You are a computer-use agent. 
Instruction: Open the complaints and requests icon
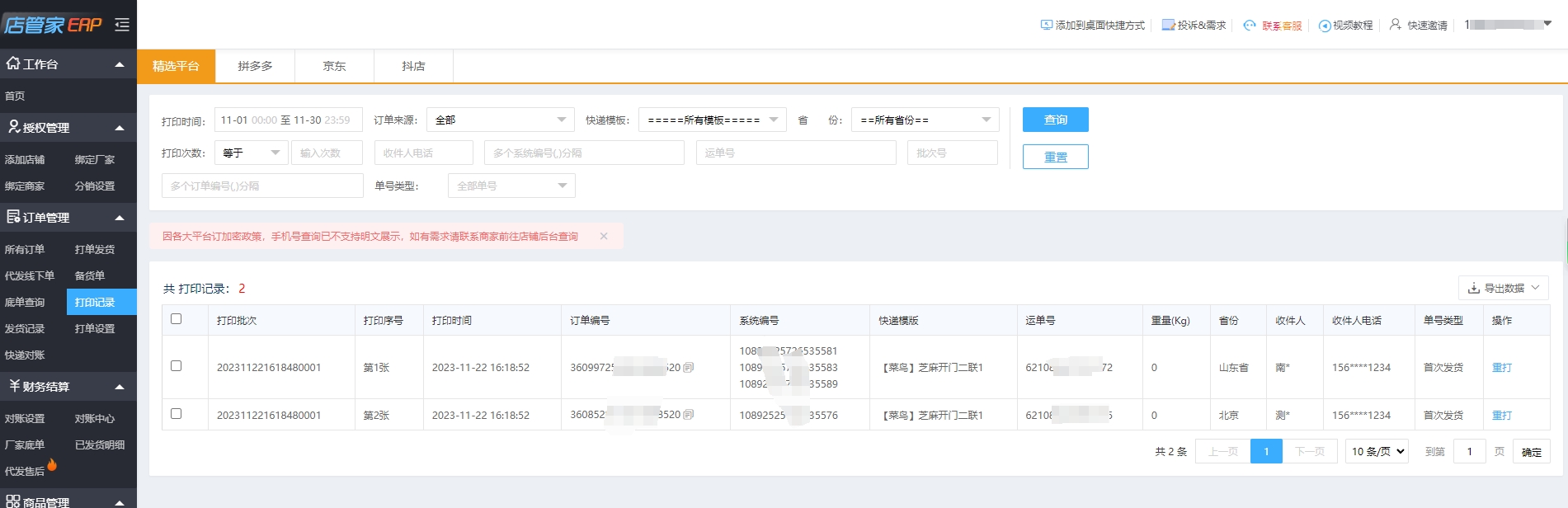pos(1168,25)
